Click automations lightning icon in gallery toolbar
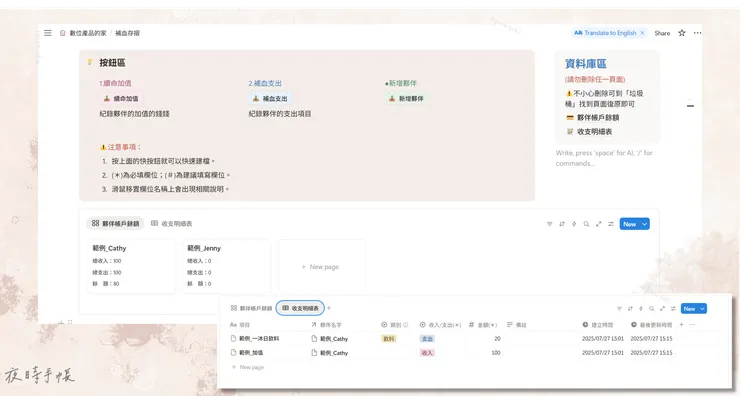 coord(574,224)
